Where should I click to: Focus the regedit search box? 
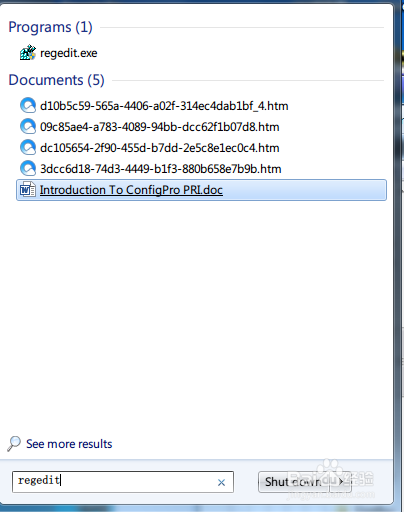pyautogui.click(x=123, y=482)
